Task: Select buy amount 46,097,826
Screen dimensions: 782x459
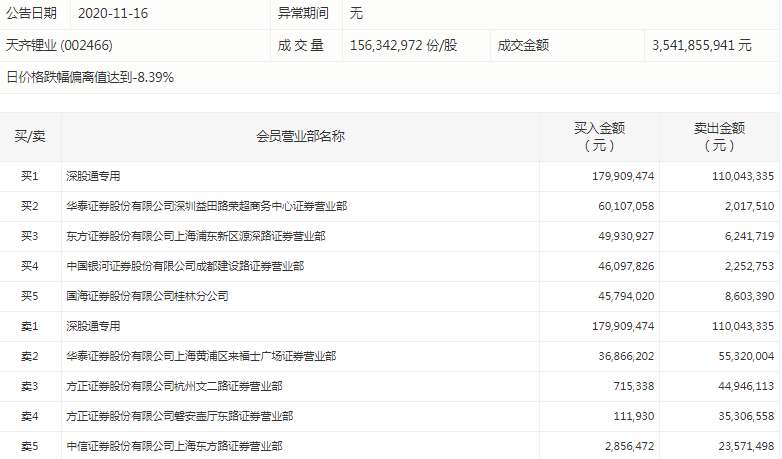Action: click(x=626, y=266)
